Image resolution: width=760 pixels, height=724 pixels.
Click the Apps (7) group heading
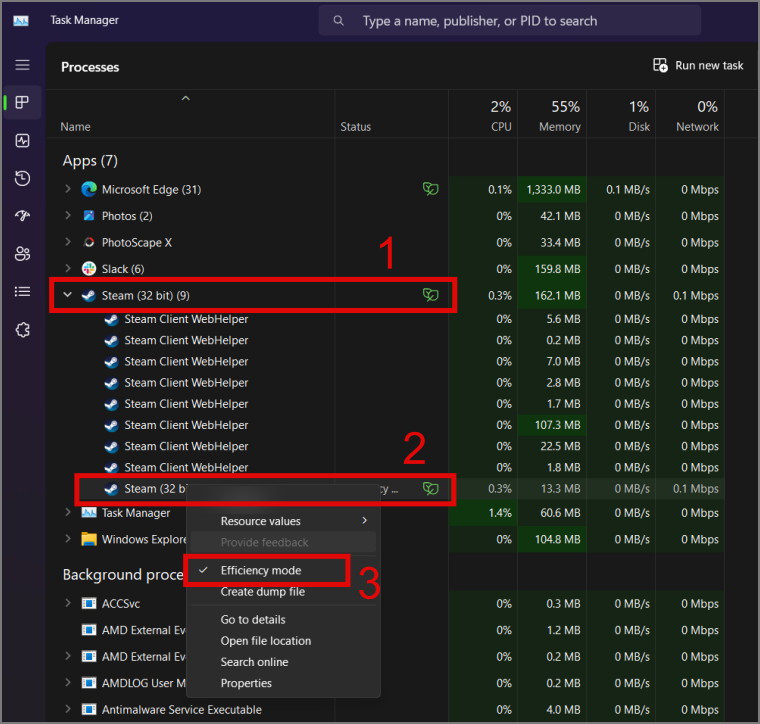point(90,160)
